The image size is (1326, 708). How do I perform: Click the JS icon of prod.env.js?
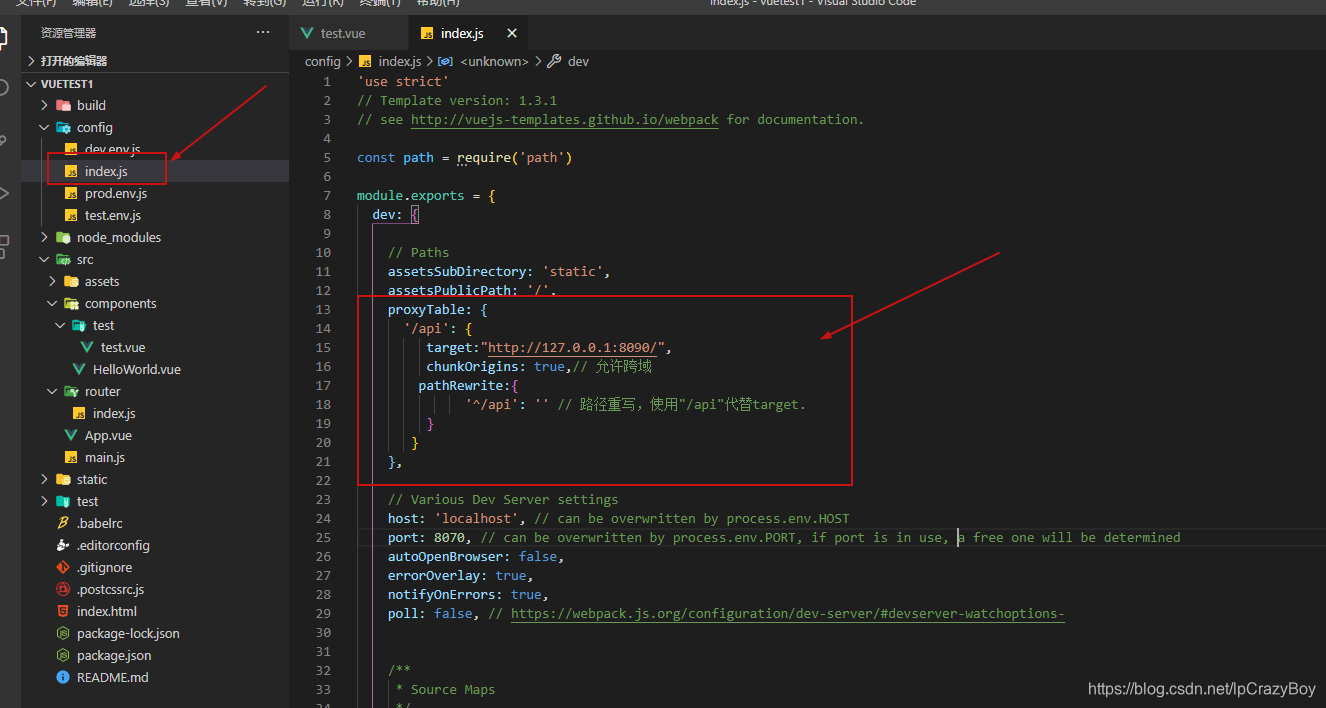coord(71,193)
